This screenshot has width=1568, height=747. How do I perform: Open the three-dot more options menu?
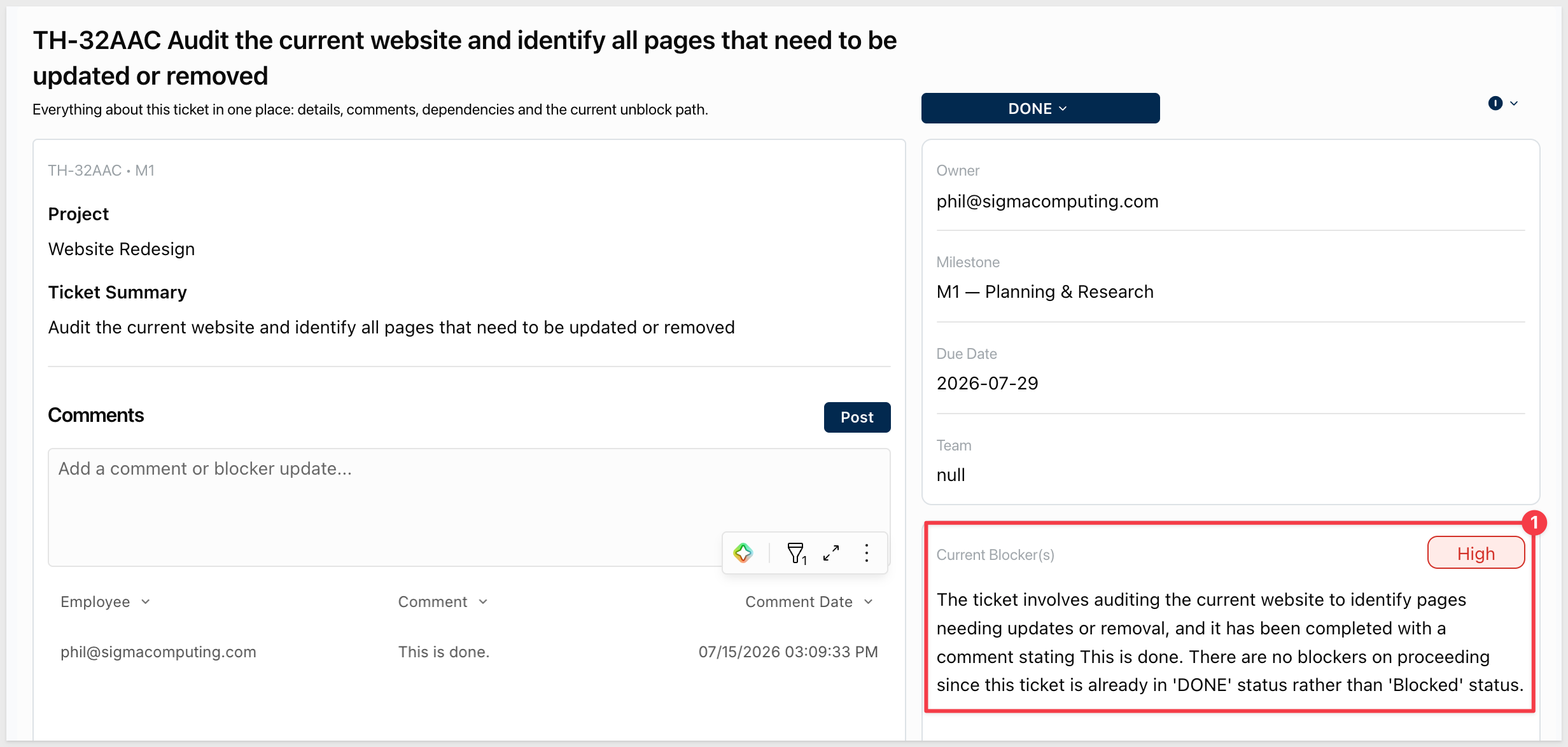[867, 553]
